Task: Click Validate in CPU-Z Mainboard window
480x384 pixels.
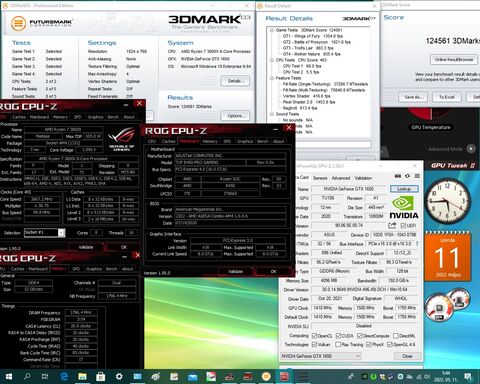Action: 235,271
